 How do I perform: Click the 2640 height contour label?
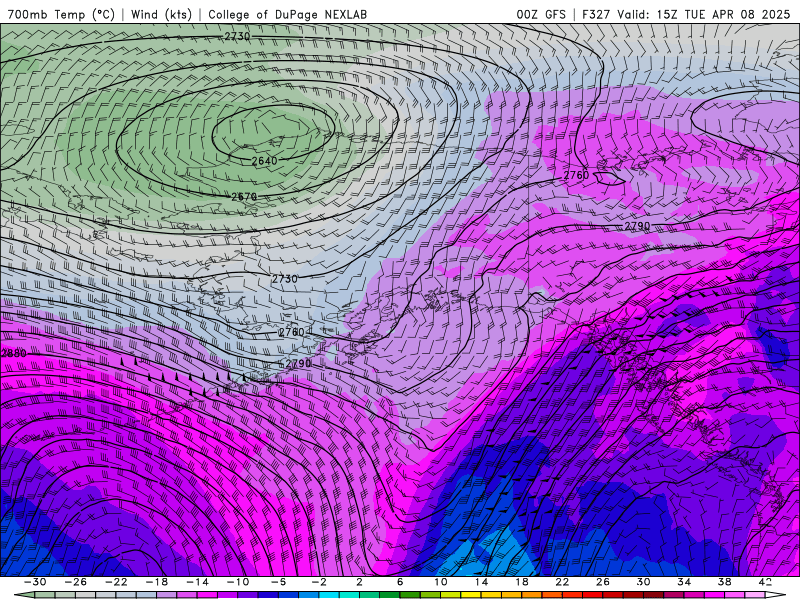click(264, 161)
